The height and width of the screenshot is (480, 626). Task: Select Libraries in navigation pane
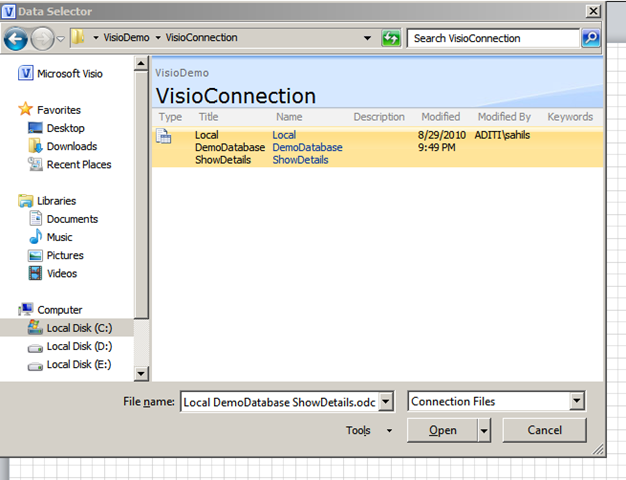(x=57, y=201)
